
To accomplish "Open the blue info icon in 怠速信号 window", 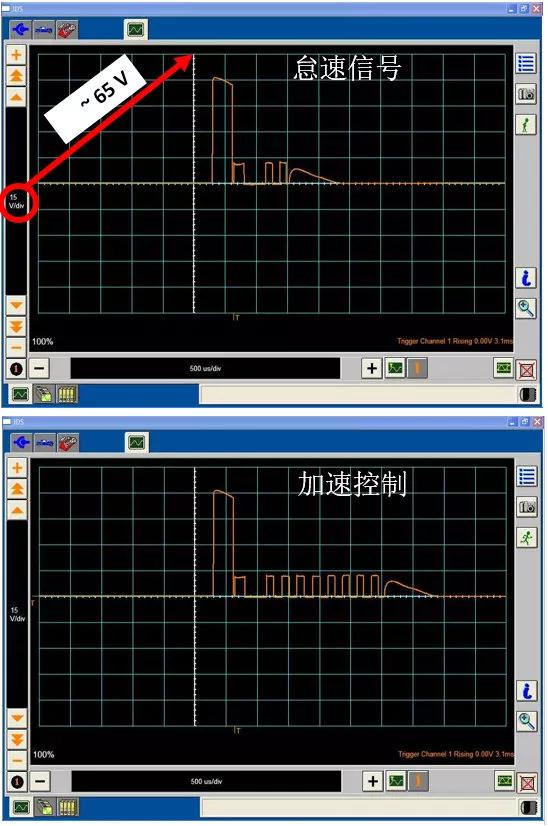I will pos(525,278).
